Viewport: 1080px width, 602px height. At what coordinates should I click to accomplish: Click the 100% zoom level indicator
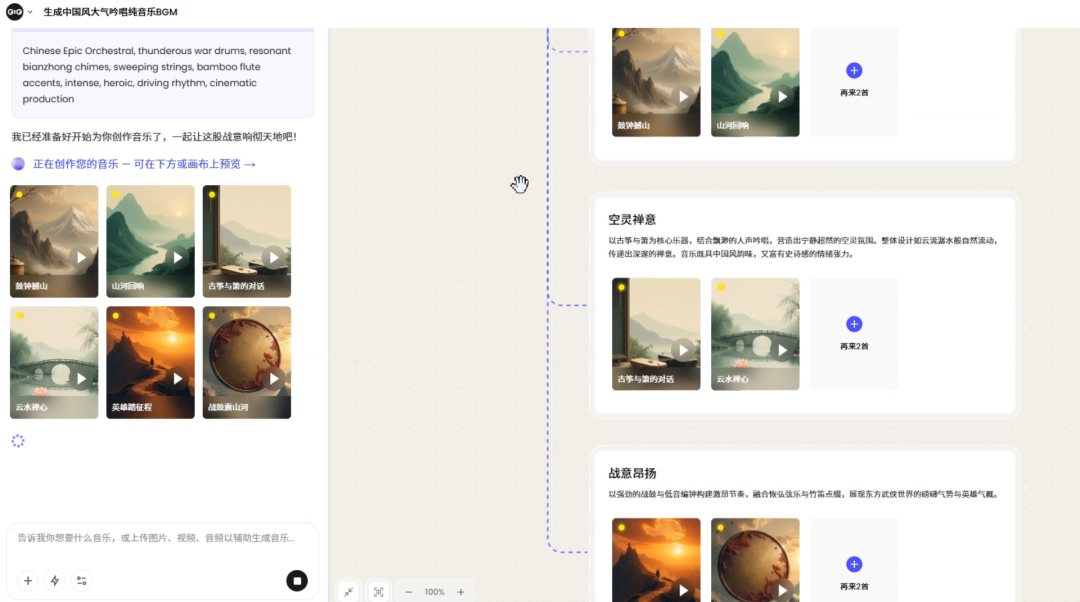435,592
